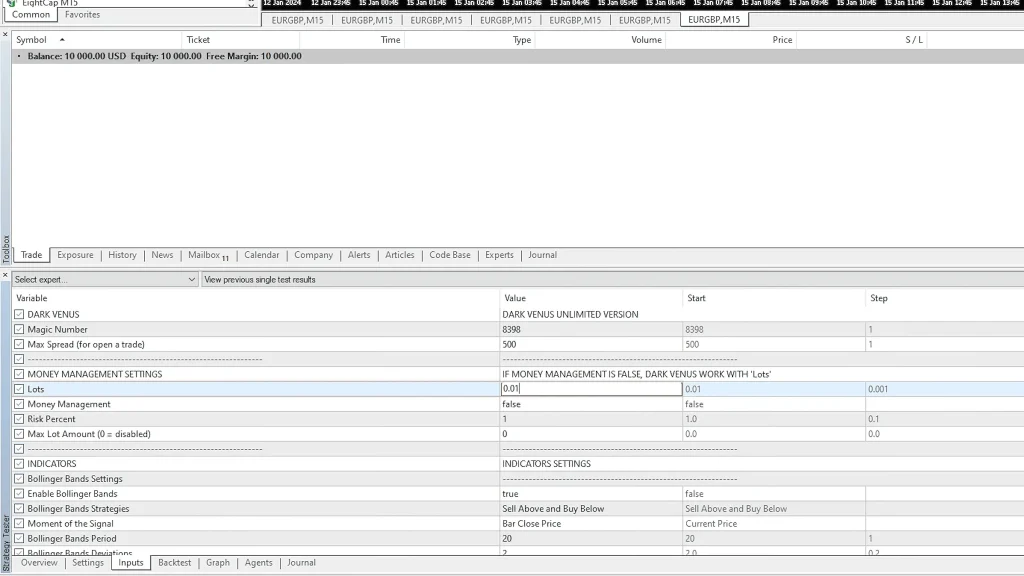Close the Toolbox panel with the X icon

5,35
